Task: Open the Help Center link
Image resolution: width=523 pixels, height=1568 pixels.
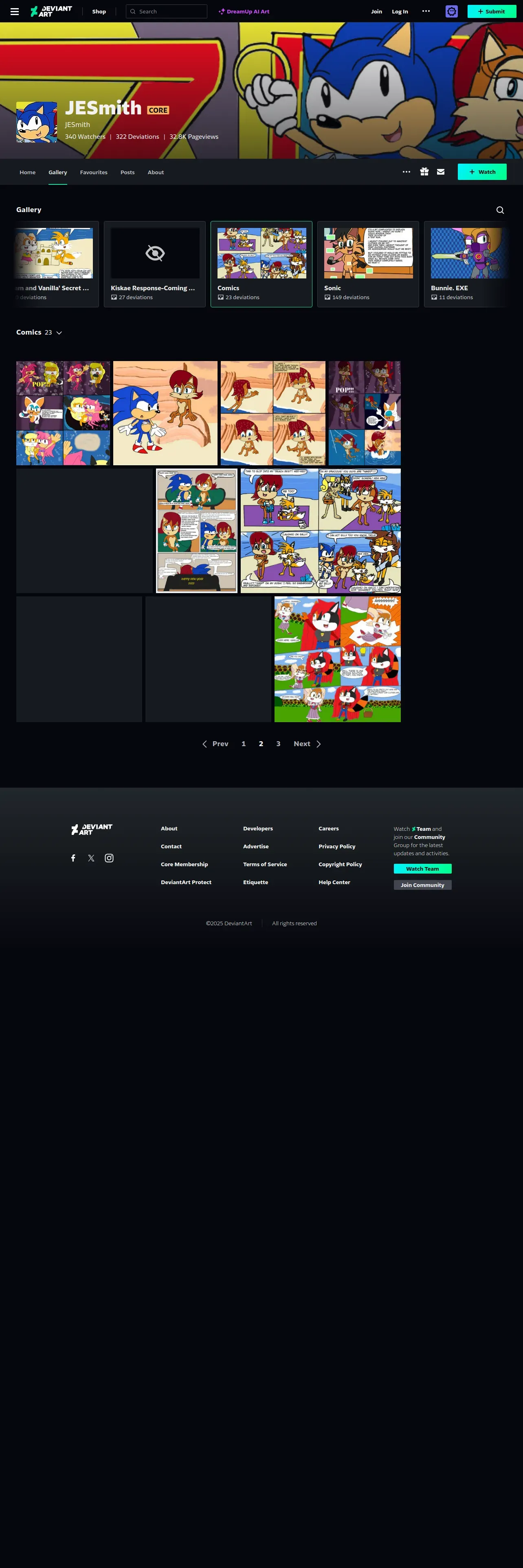Action: [x=334, y=882]
